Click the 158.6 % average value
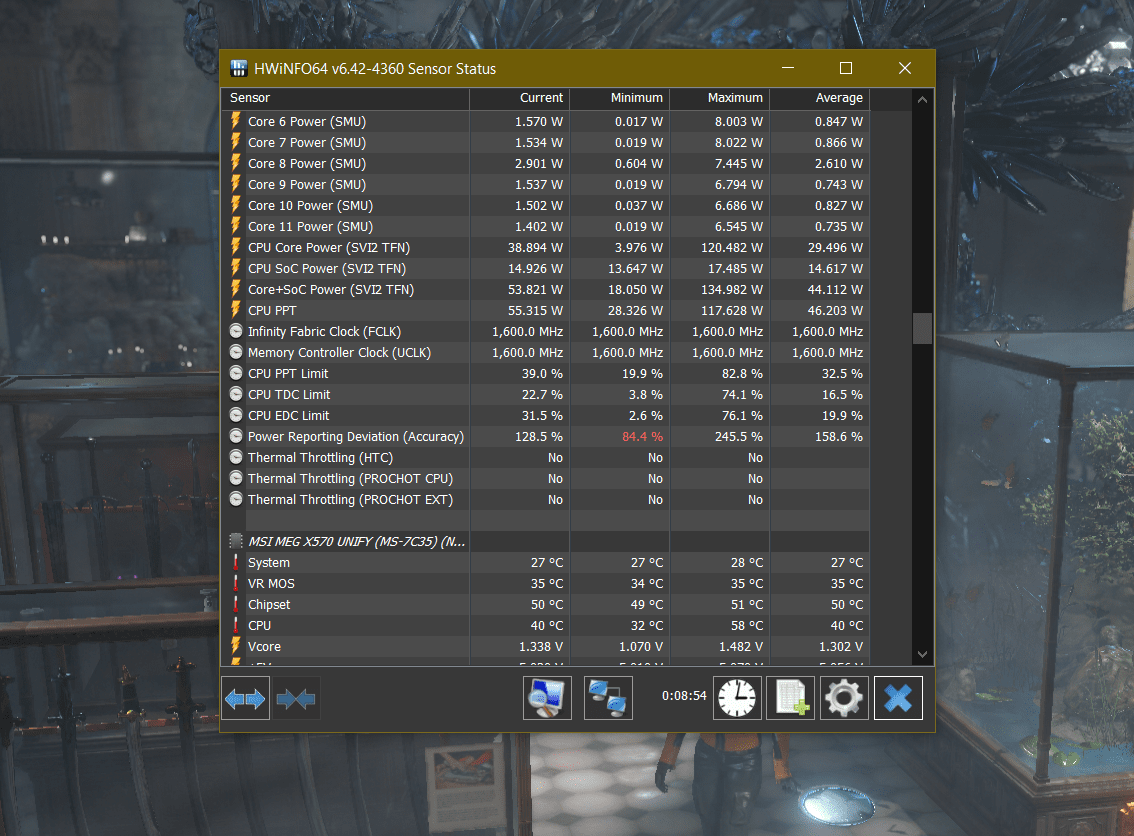 [839, 437]
